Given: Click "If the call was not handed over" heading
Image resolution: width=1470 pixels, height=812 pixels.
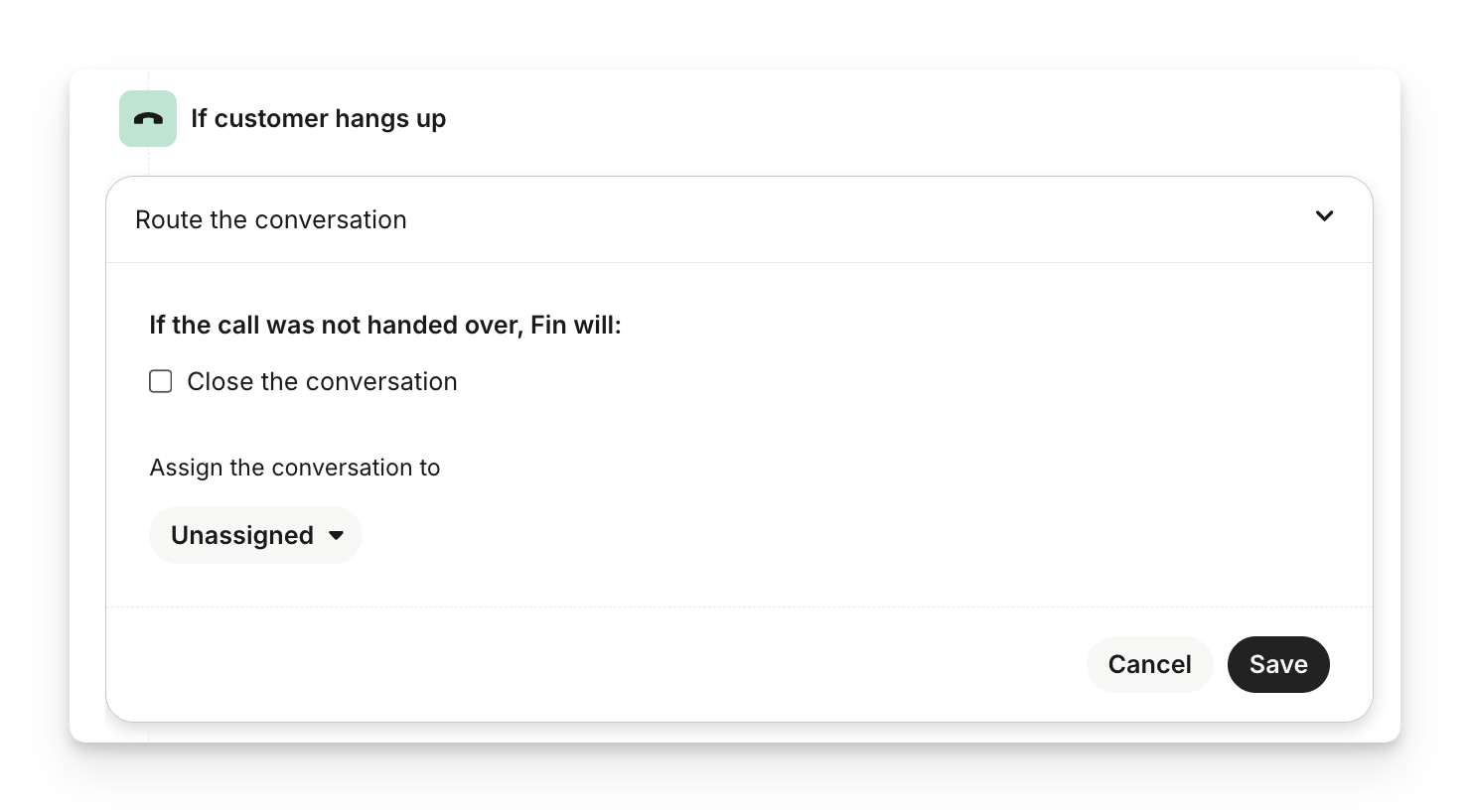Looking at the screenshot, I should point(384,326).
